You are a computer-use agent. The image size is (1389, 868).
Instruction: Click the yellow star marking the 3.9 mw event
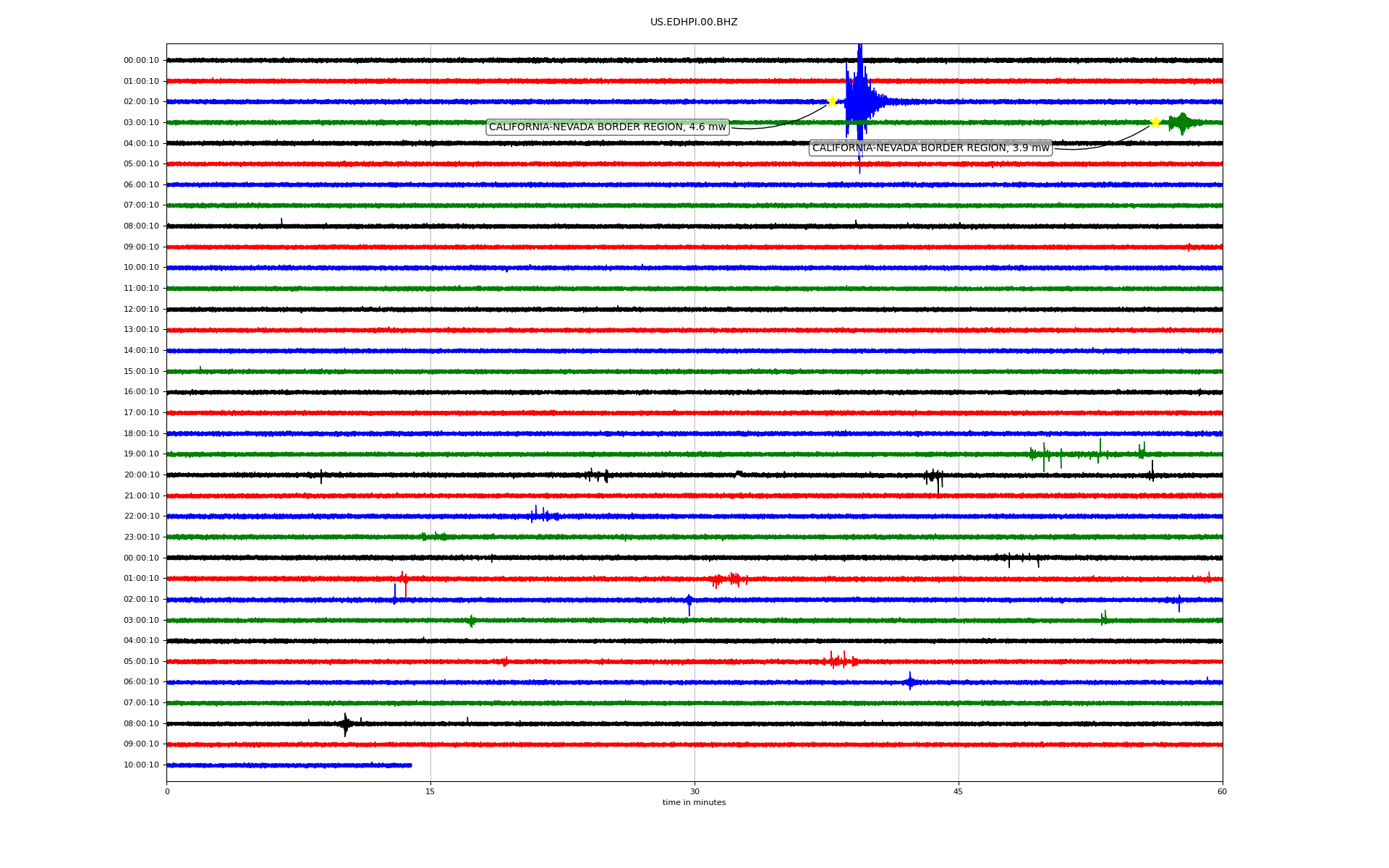[1155, 122]
